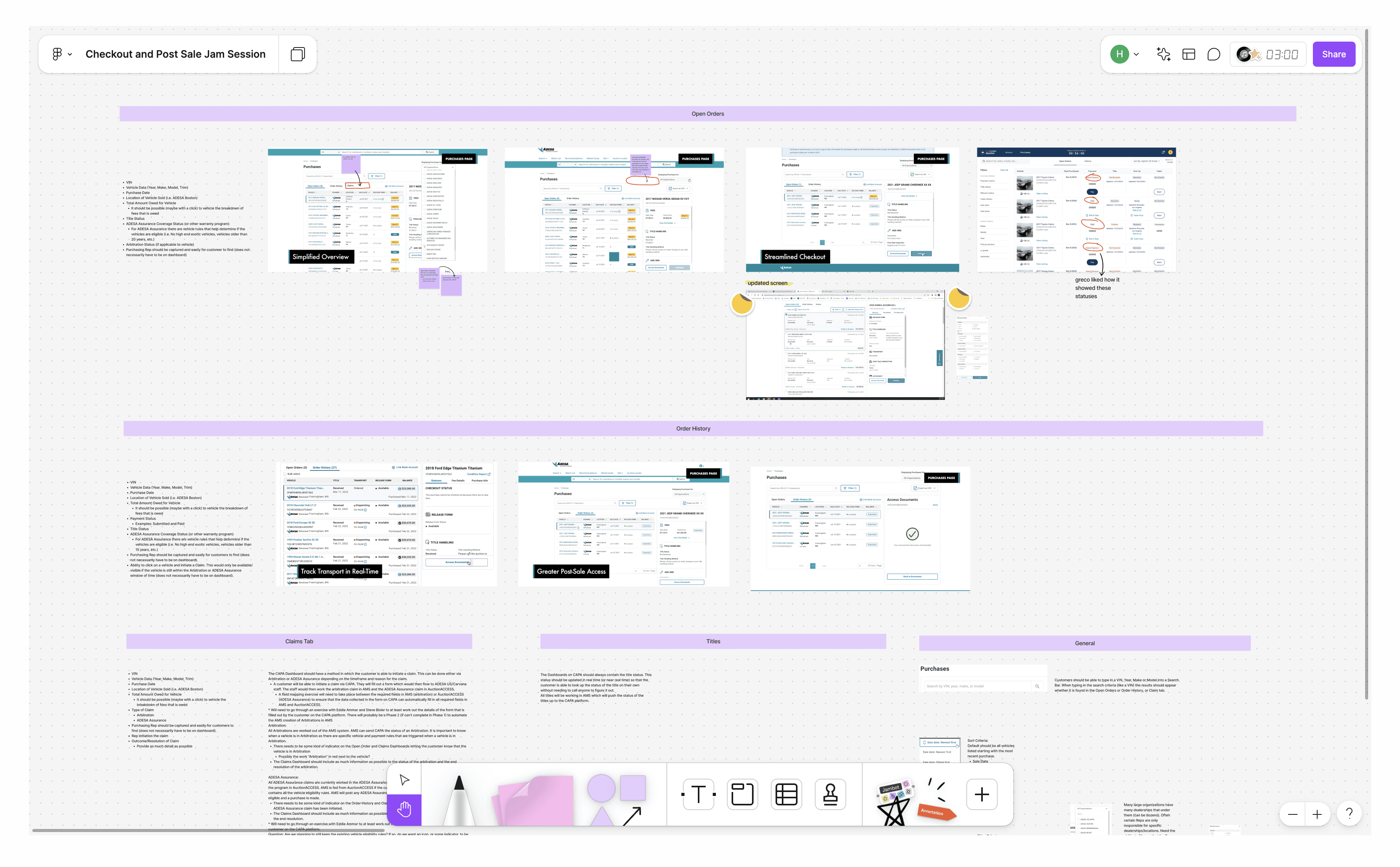Choose the Section tool
This screenshot has height=867, width=1400.
pyautogui.click(x=743, y=795)
